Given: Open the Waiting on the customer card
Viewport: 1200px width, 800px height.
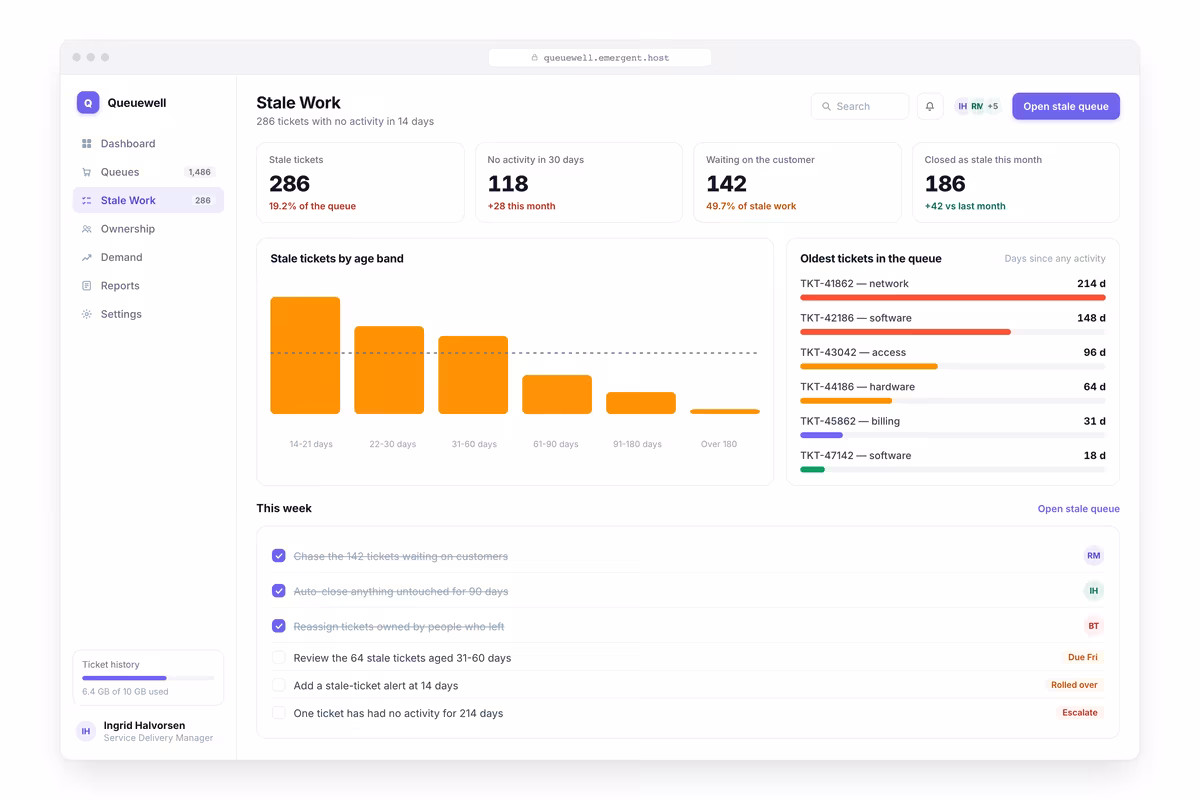Looking at the screenshot, I should pyautogui.click(x=797, y=182).
